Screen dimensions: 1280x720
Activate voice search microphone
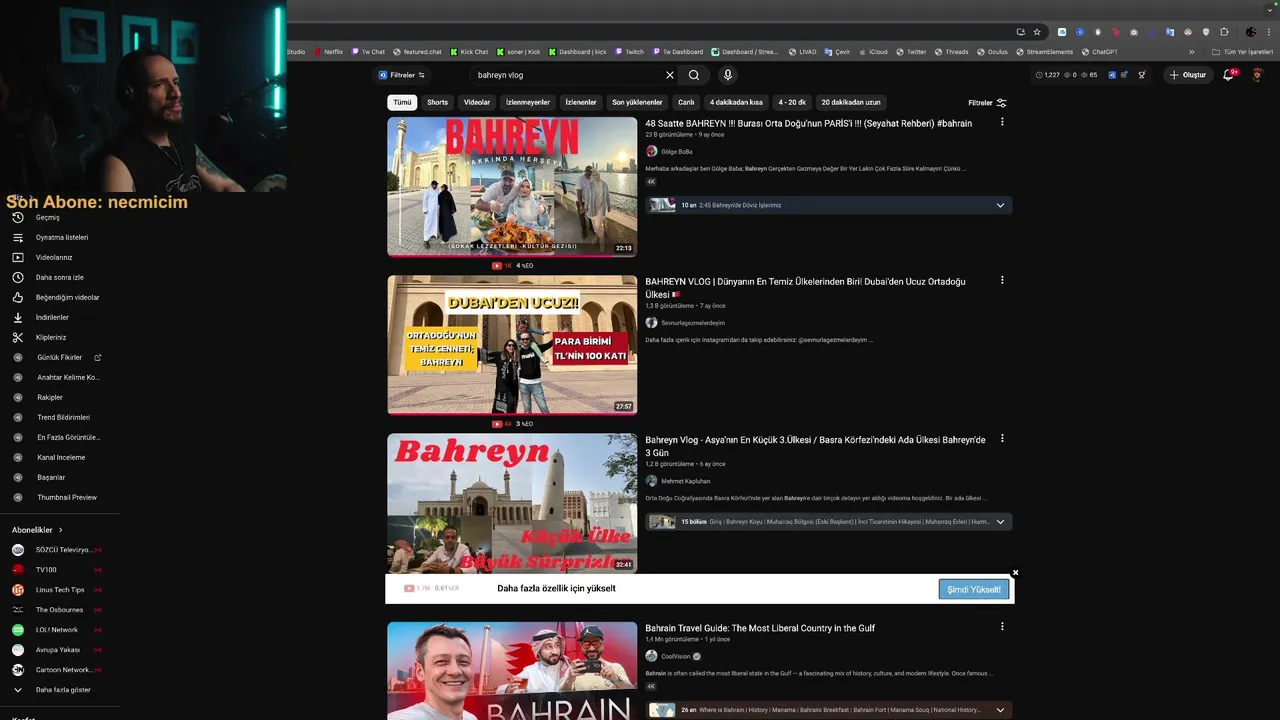[728, 75]
